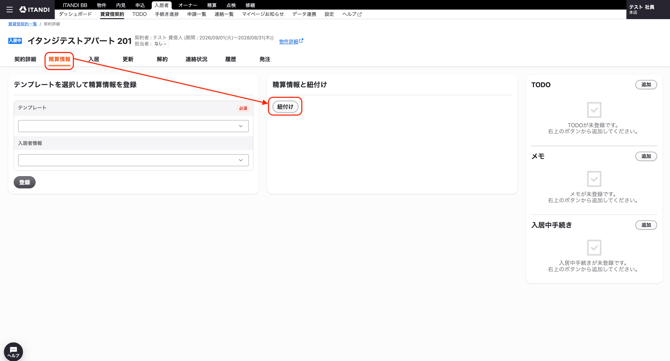This screenshot has height=361, width=670.
Task: Open ヘルプ external link in sub menu
Action: (352, 14)
